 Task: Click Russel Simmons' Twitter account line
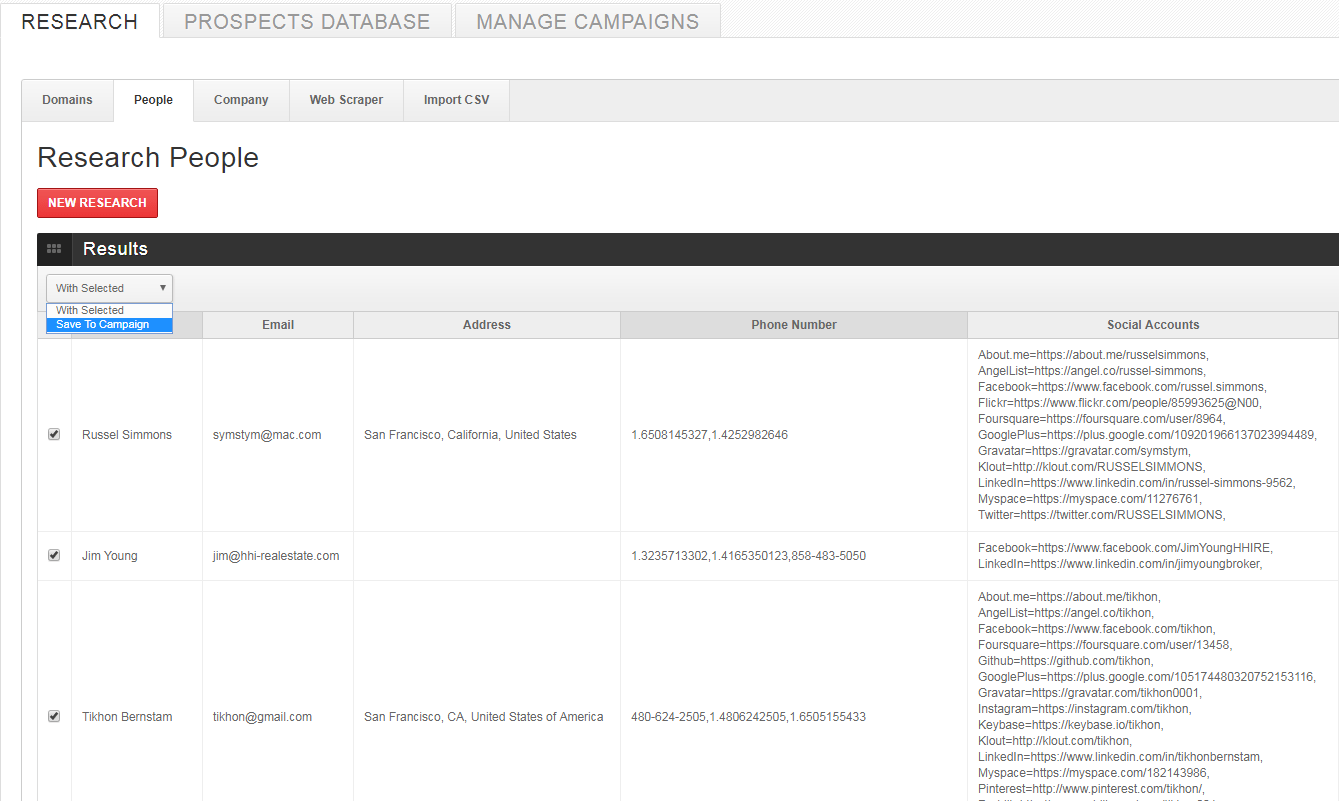pos(1101,515)
